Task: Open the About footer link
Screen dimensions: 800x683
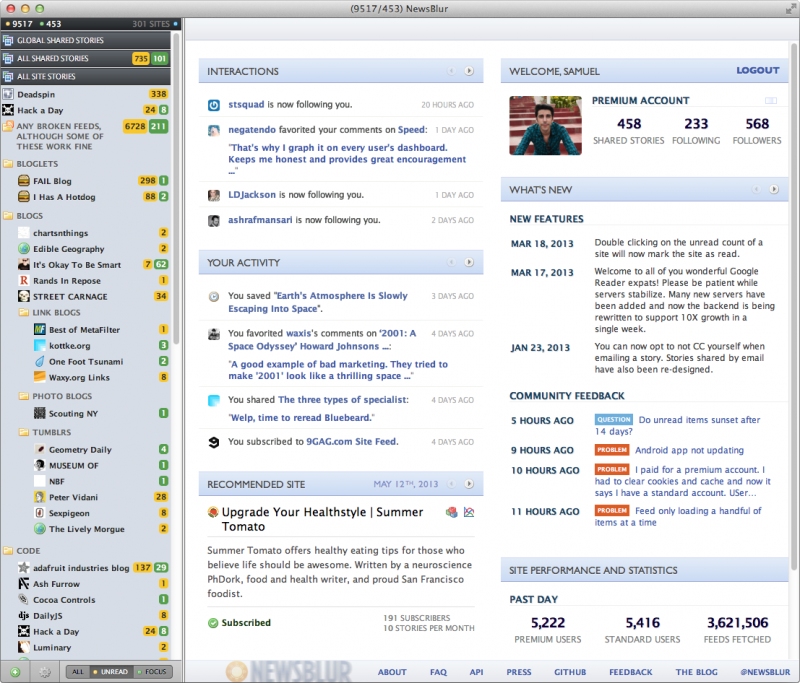Action: (x=392, y=672)
